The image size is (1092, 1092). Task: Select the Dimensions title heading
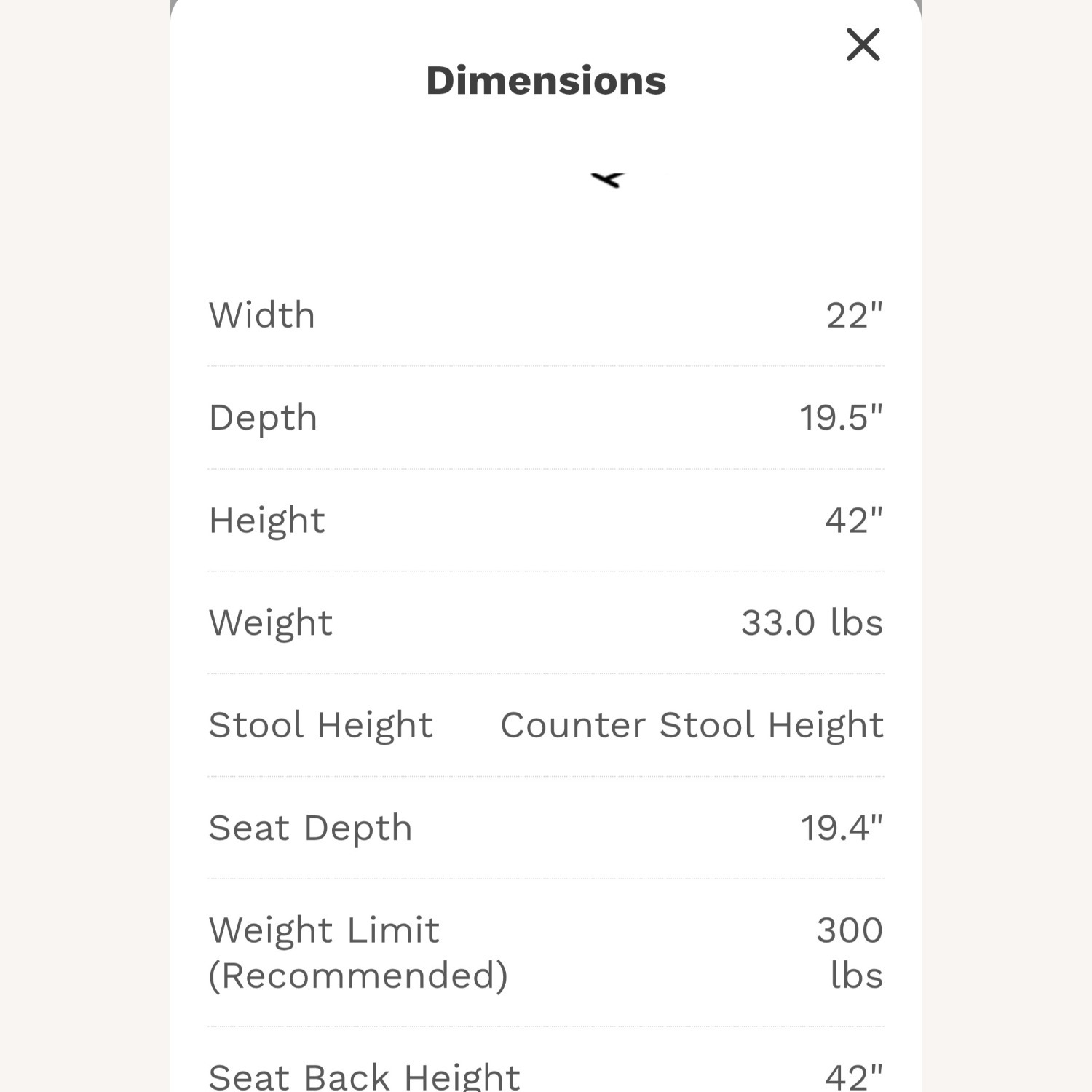(546, 80)
